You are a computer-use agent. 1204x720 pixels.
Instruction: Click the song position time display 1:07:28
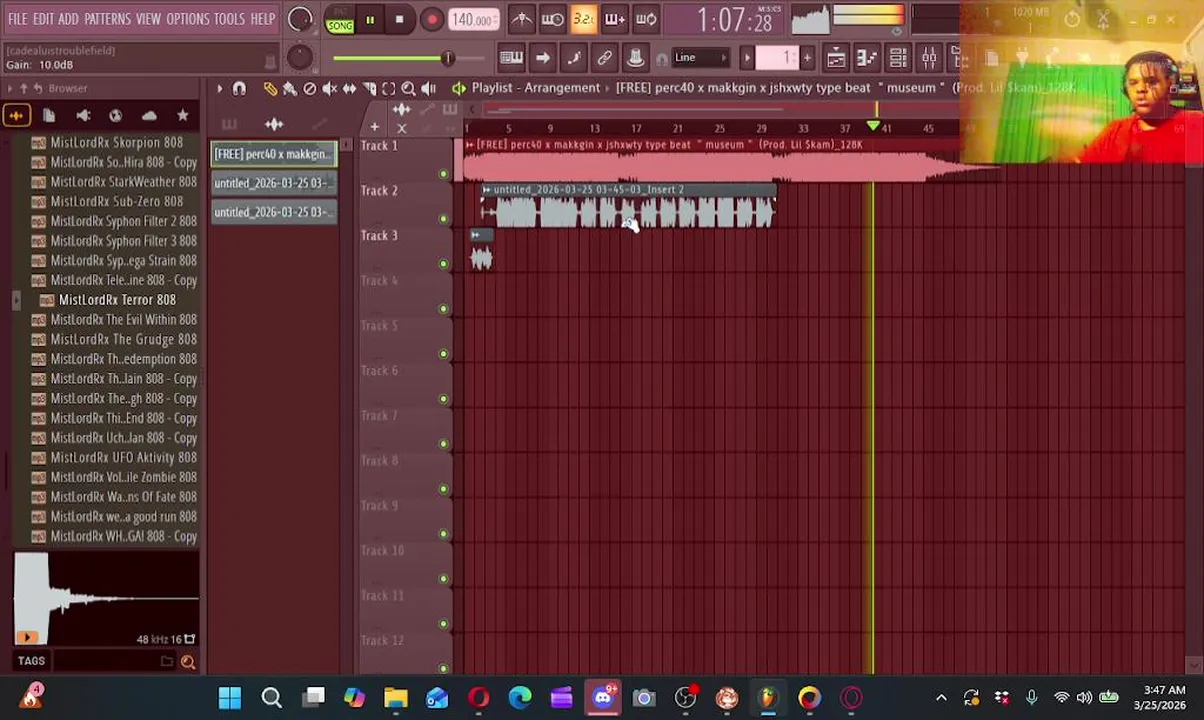pos(735,20)
